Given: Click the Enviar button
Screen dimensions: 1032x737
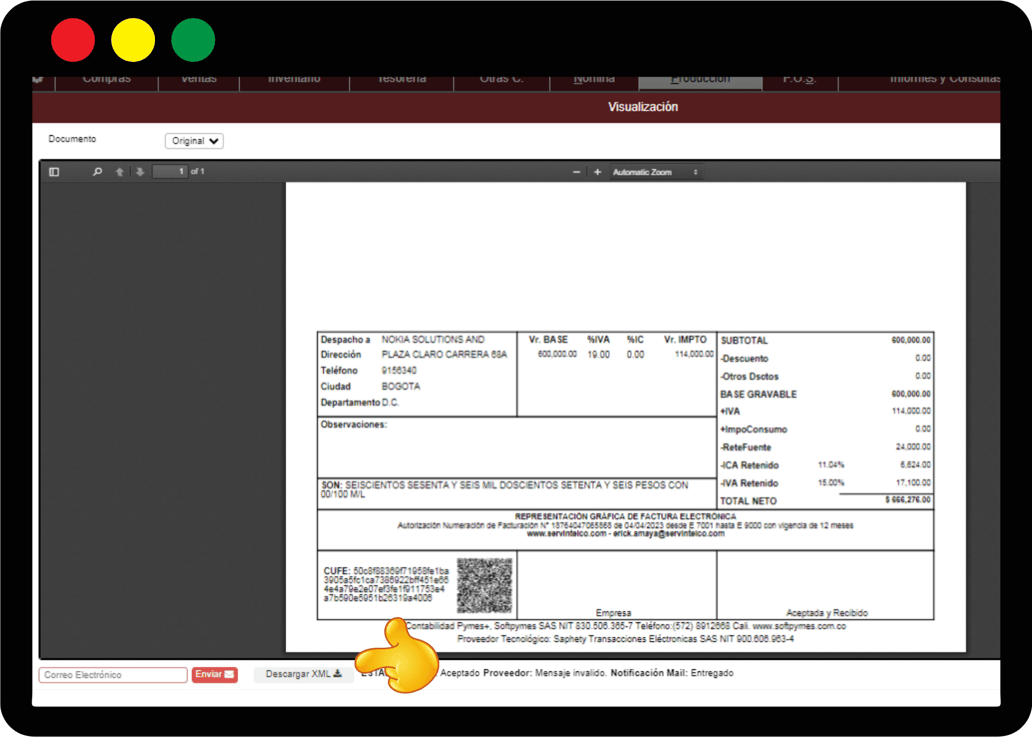Looking at the screenshot, I should pos(214,674).
